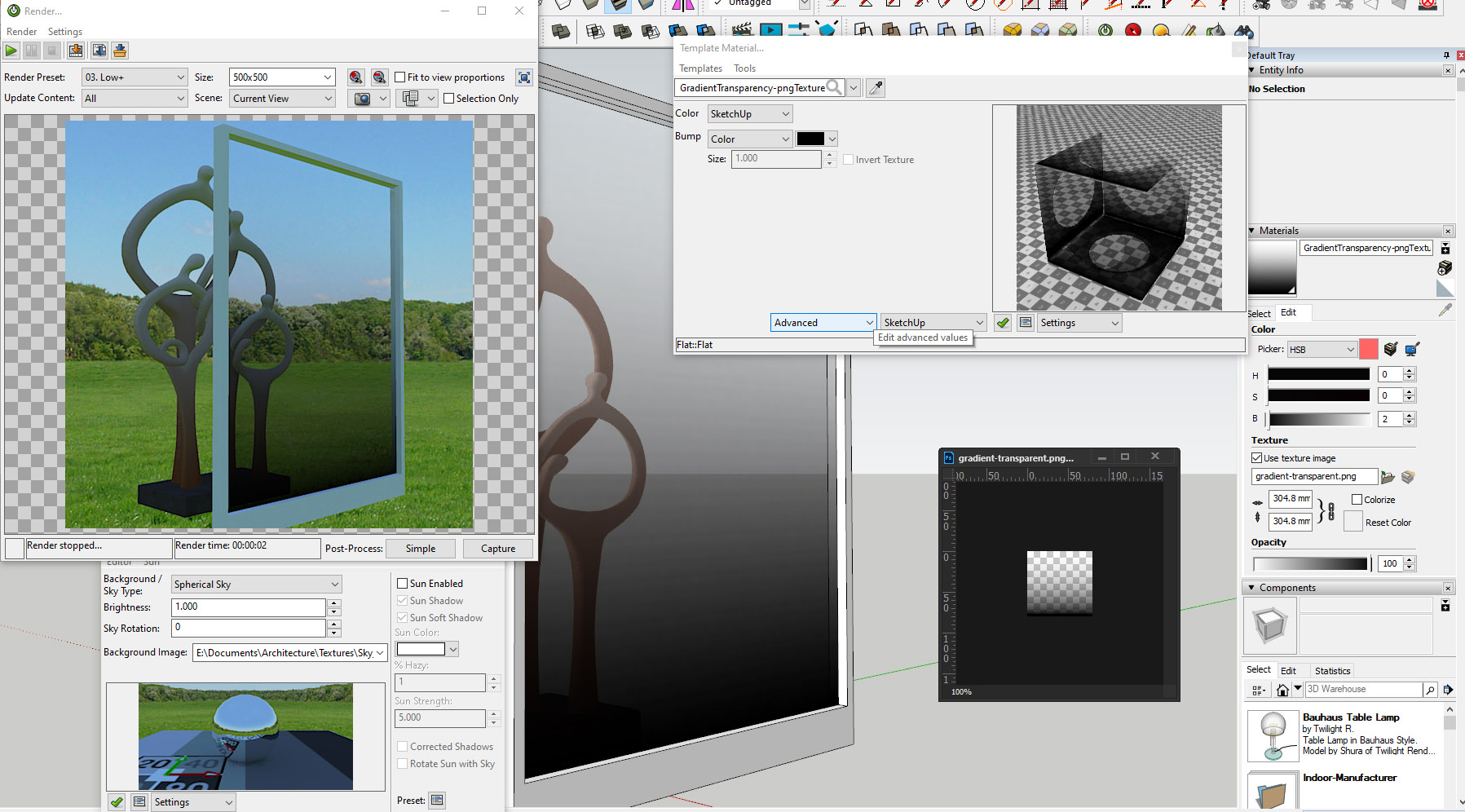Click the green checkmark in sky settings panel
This screenshot has width=1465, height=812.
[x=117, y=802]
